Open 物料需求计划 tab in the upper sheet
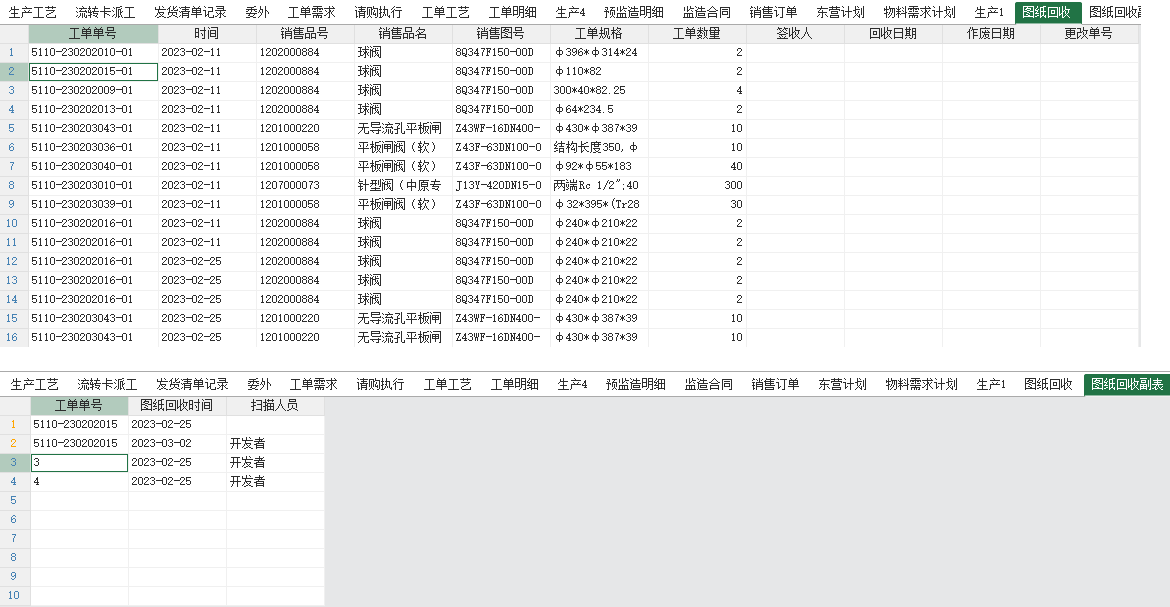The image size is (1170, 607). pyautogui.click(x=919, y=12)
